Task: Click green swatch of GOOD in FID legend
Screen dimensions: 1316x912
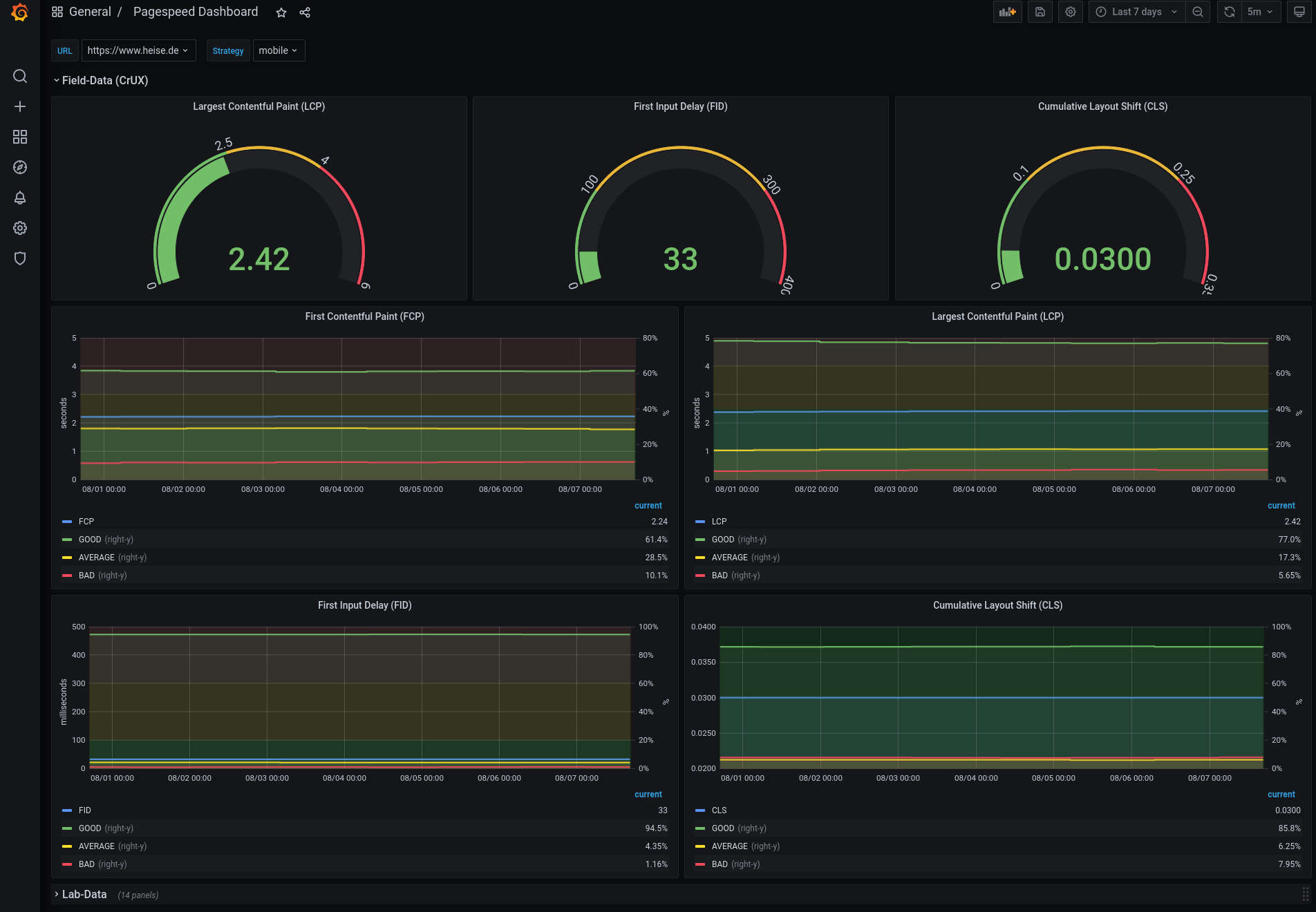Action: 67,828
